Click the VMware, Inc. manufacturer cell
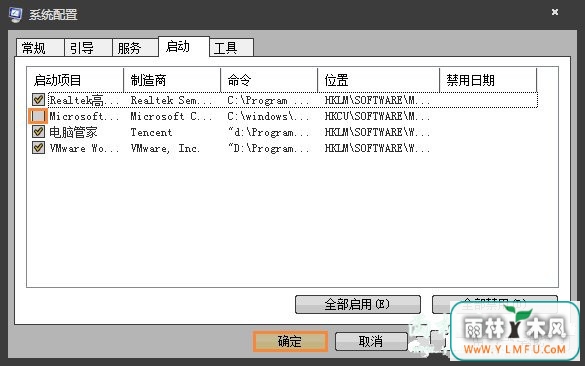This screenshot has width=585, height=366. click(165, 148)
